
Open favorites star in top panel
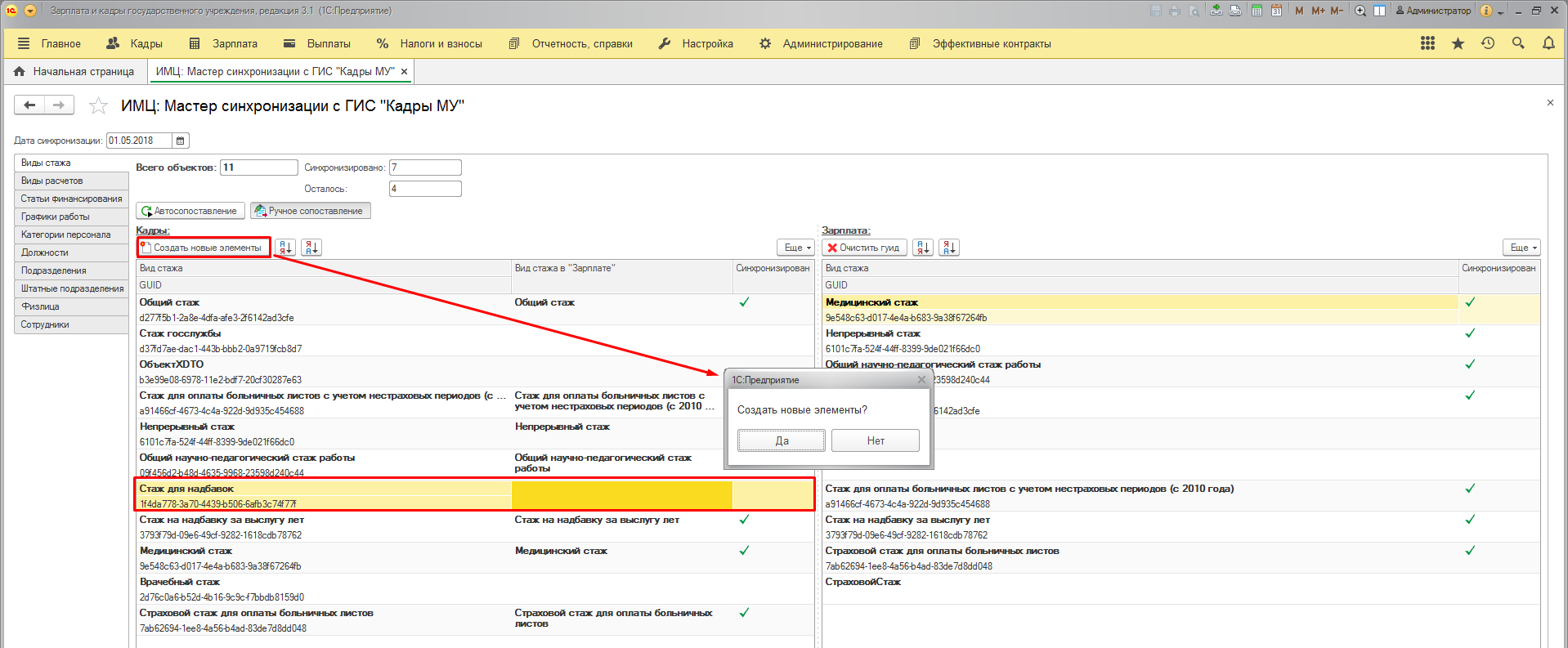tap(1458, 43)
